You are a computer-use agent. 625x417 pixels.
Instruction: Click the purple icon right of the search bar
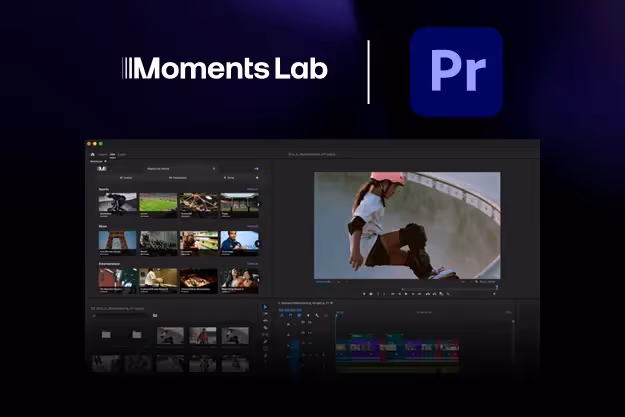256,169
